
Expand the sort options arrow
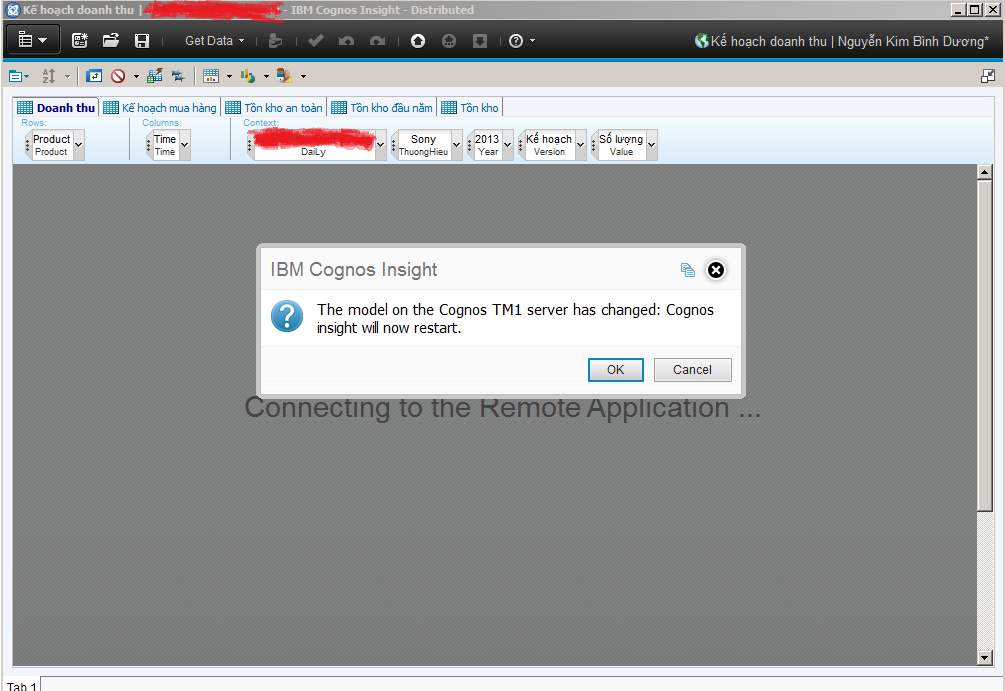67,77
